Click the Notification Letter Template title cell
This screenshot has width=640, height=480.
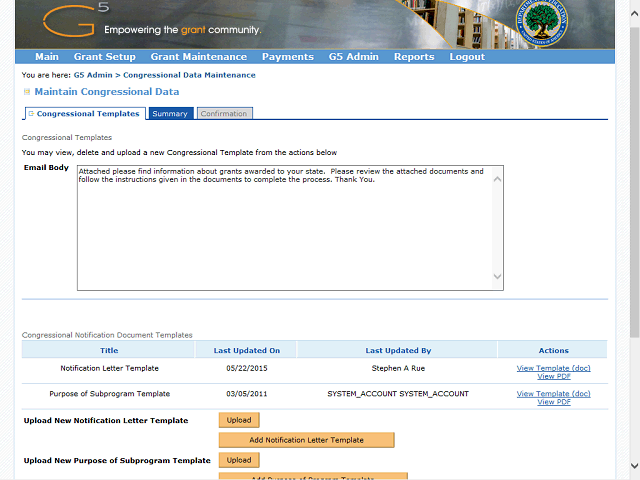109,368
